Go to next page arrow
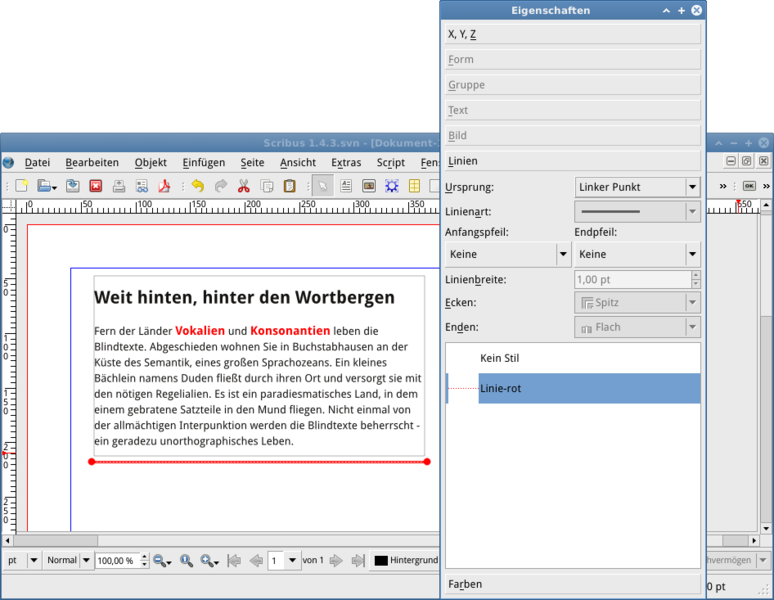Image resolution: width=774 pixels, height=600 pixels. (336, 561)
